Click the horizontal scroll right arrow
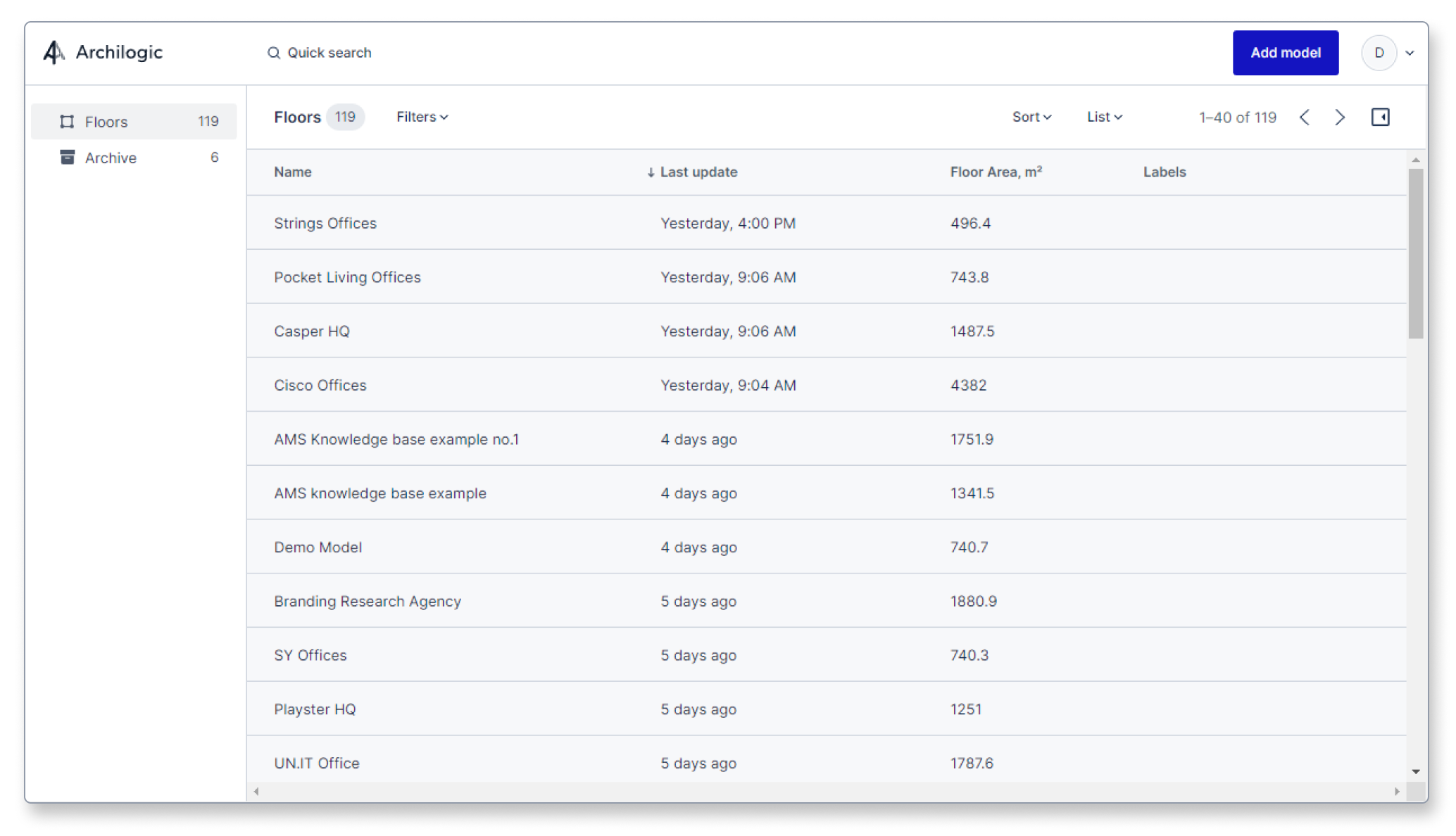 1397,791
